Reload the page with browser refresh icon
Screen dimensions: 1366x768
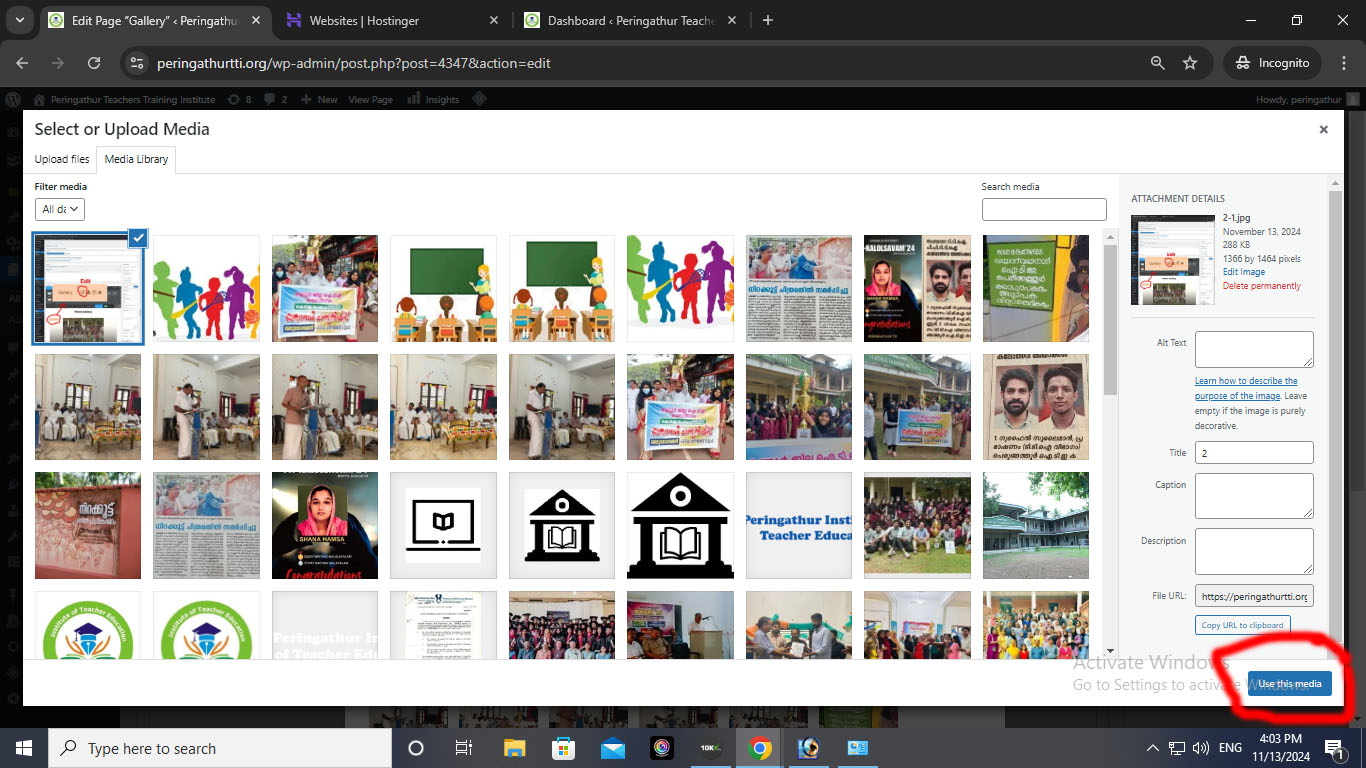coord(94,63)
